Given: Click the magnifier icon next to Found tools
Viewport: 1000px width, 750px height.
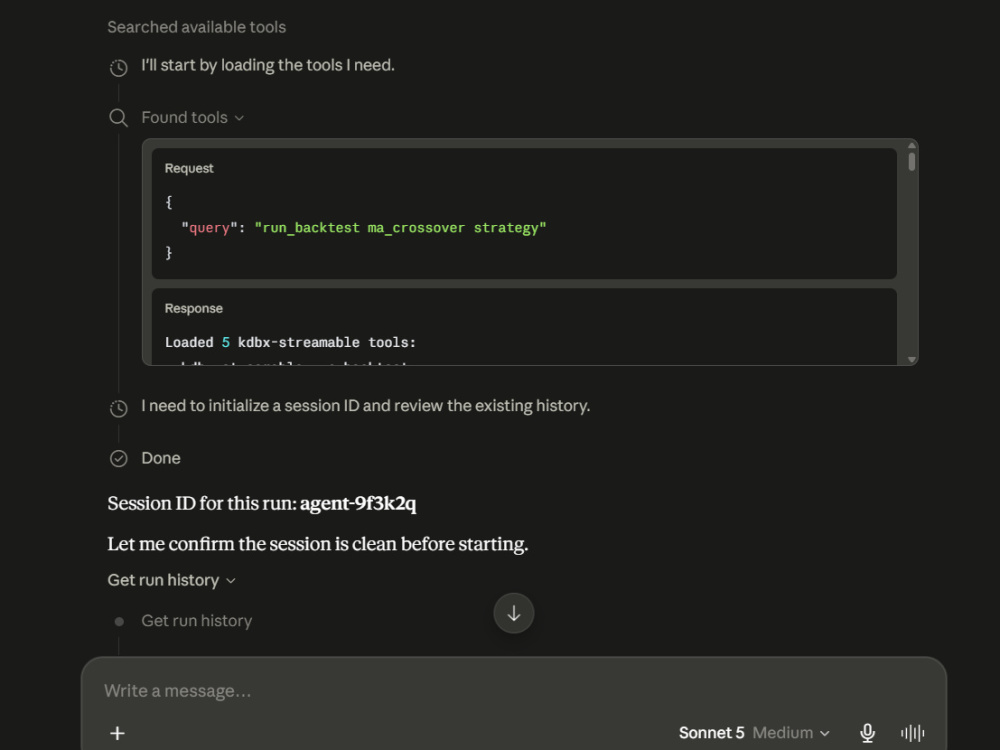Looking at the screenshot, I should [119, 118].
